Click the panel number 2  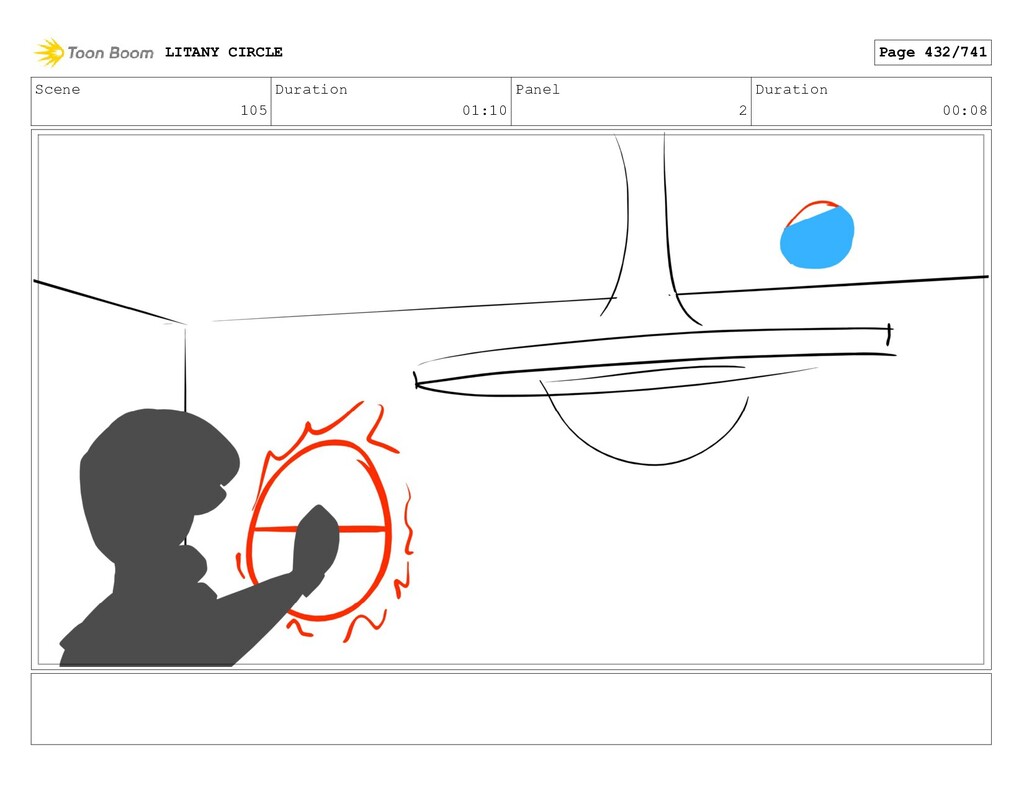click(743, 110)
